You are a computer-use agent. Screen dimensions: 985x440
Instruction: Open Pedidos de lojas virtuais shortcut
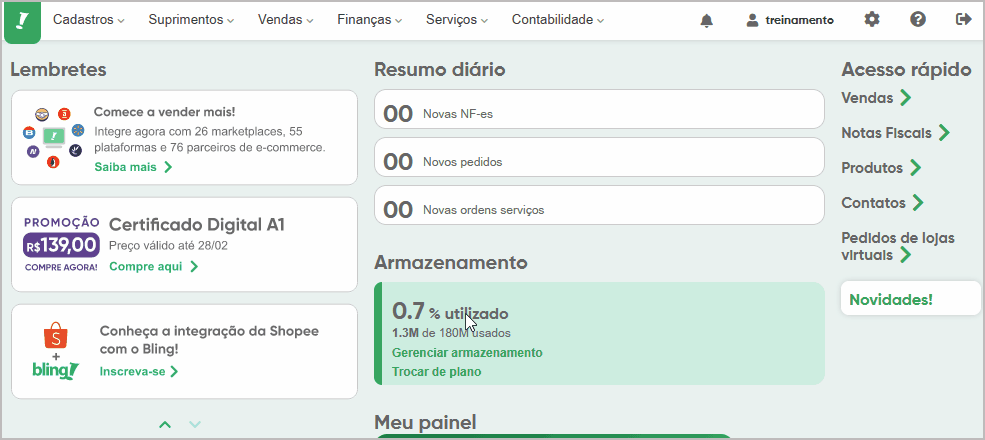(898, 246)
